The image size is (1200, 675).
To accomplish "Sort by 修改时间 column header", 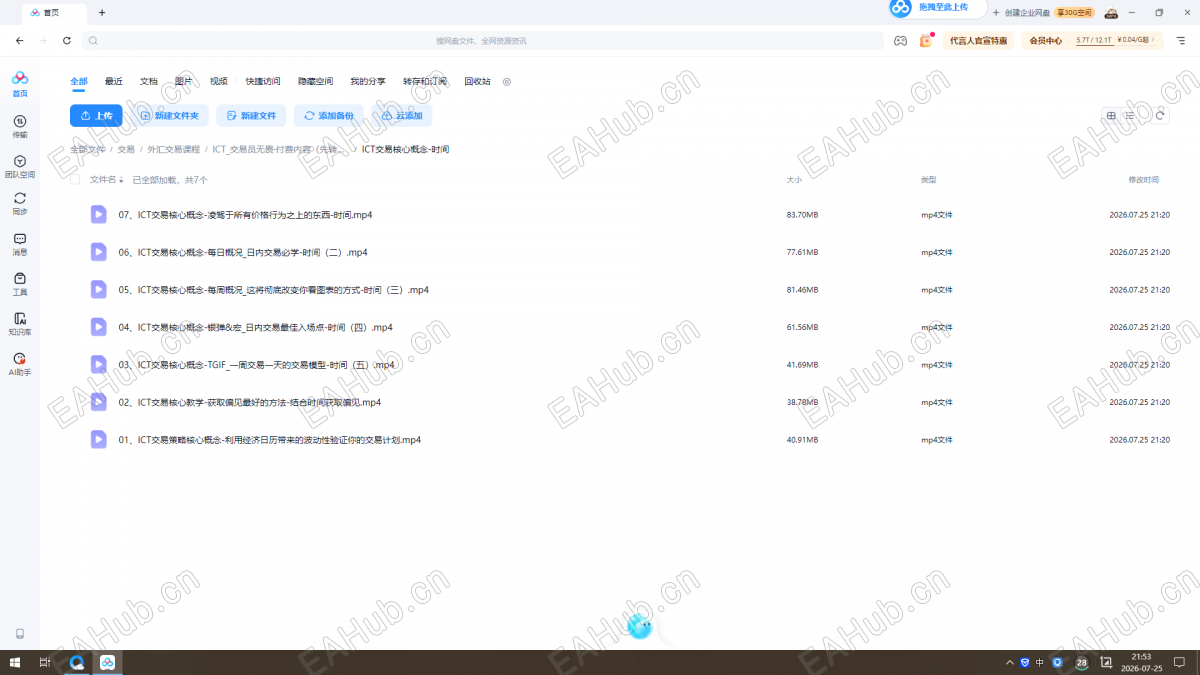I will pyautogui.click(x=1143, y=180).
